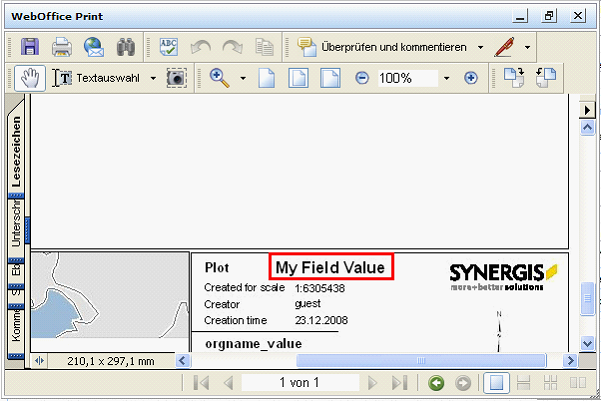
Task: Select single page layout
Action: [496, 383]
